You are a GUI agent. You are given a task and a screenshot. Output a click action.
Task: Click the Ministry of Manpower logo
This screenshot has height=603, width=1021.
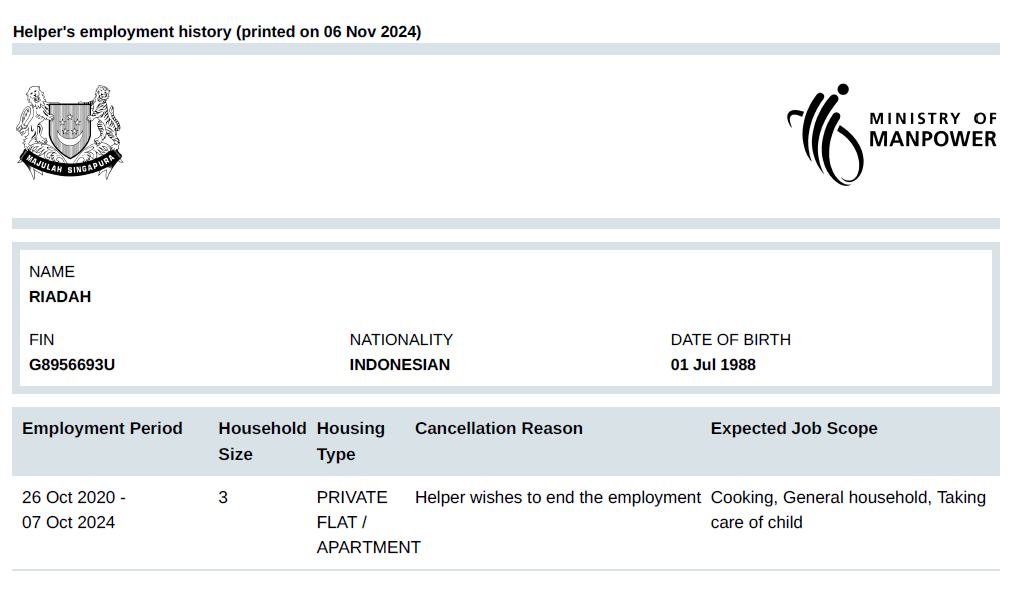pos(891,134)
